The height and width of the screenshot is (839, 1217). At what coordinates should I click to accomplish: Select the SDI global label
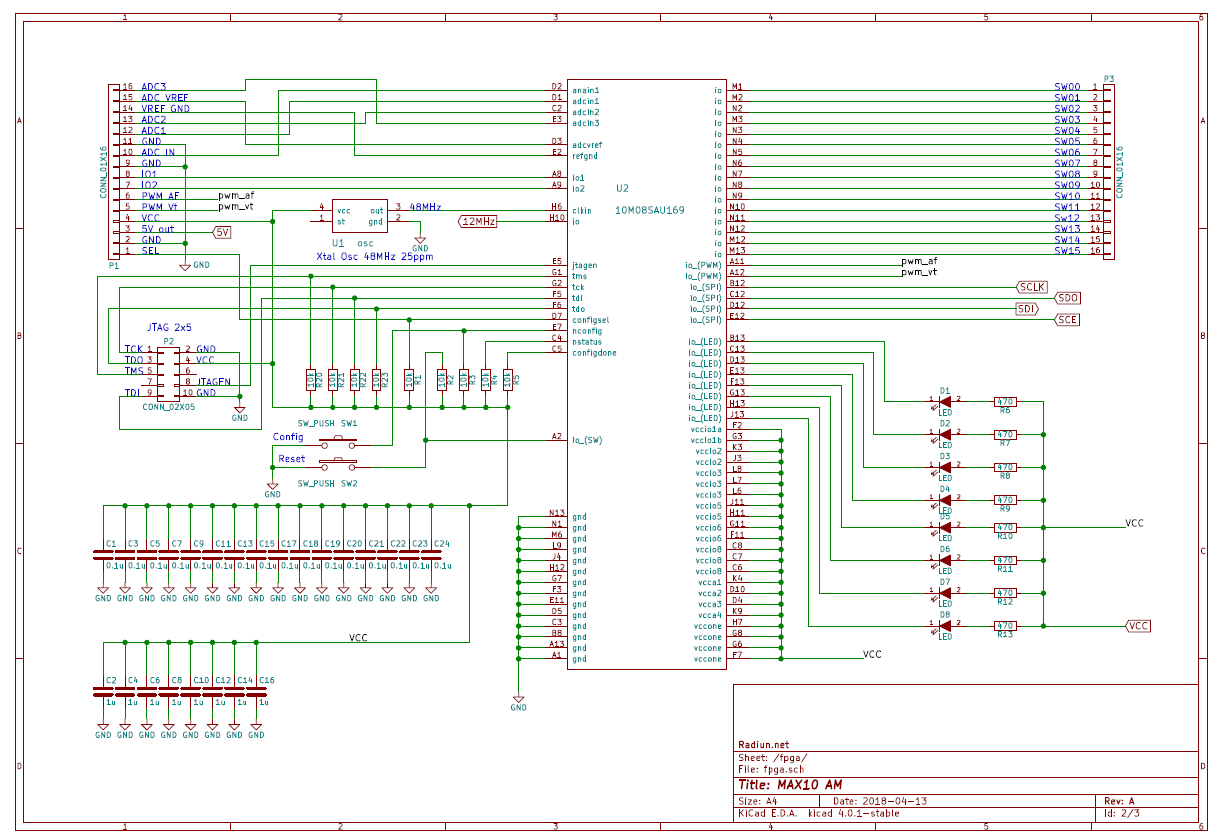coord(1027,309)
